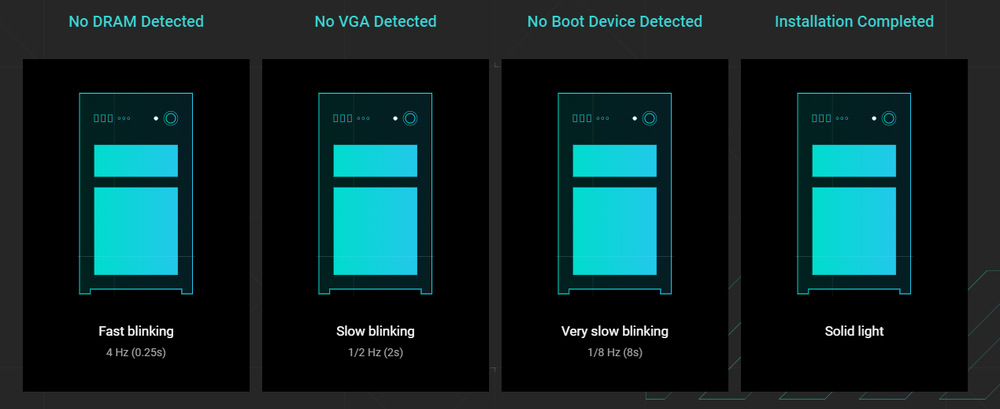Click drive bay slots on No Boot Device tower
Screen dimensions: 1000x409
(x=583, y=118)
